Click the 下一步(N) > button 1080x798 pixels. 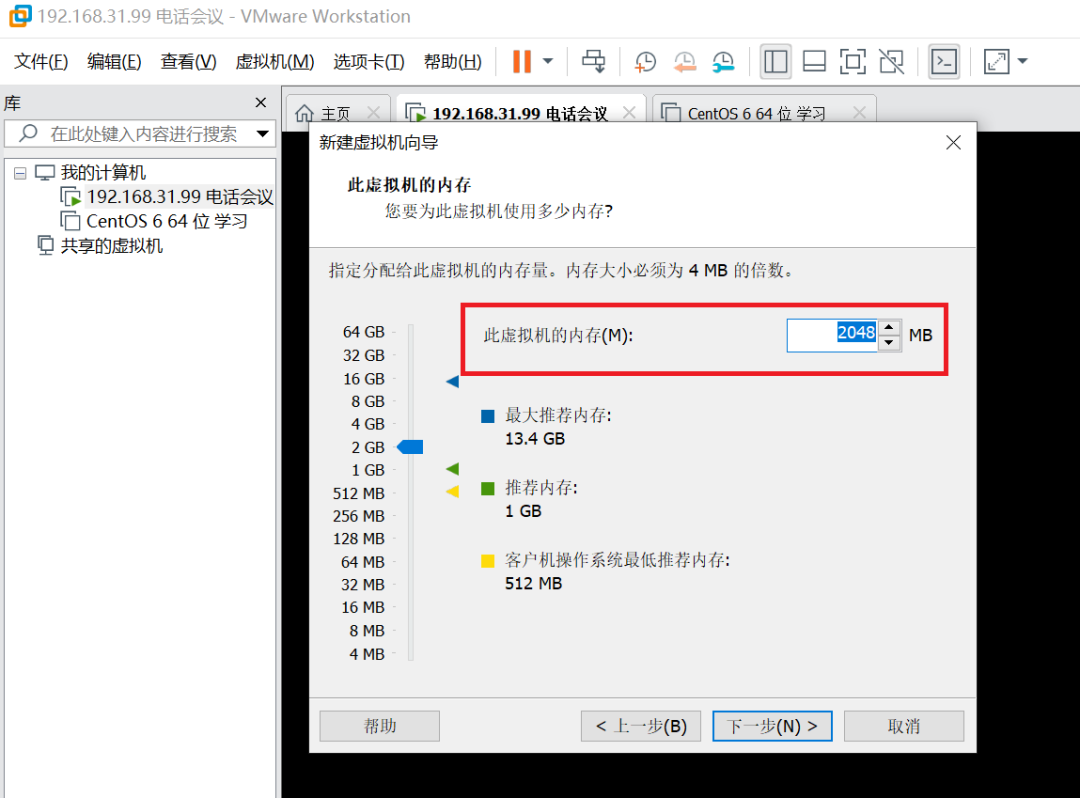point(772,726)
